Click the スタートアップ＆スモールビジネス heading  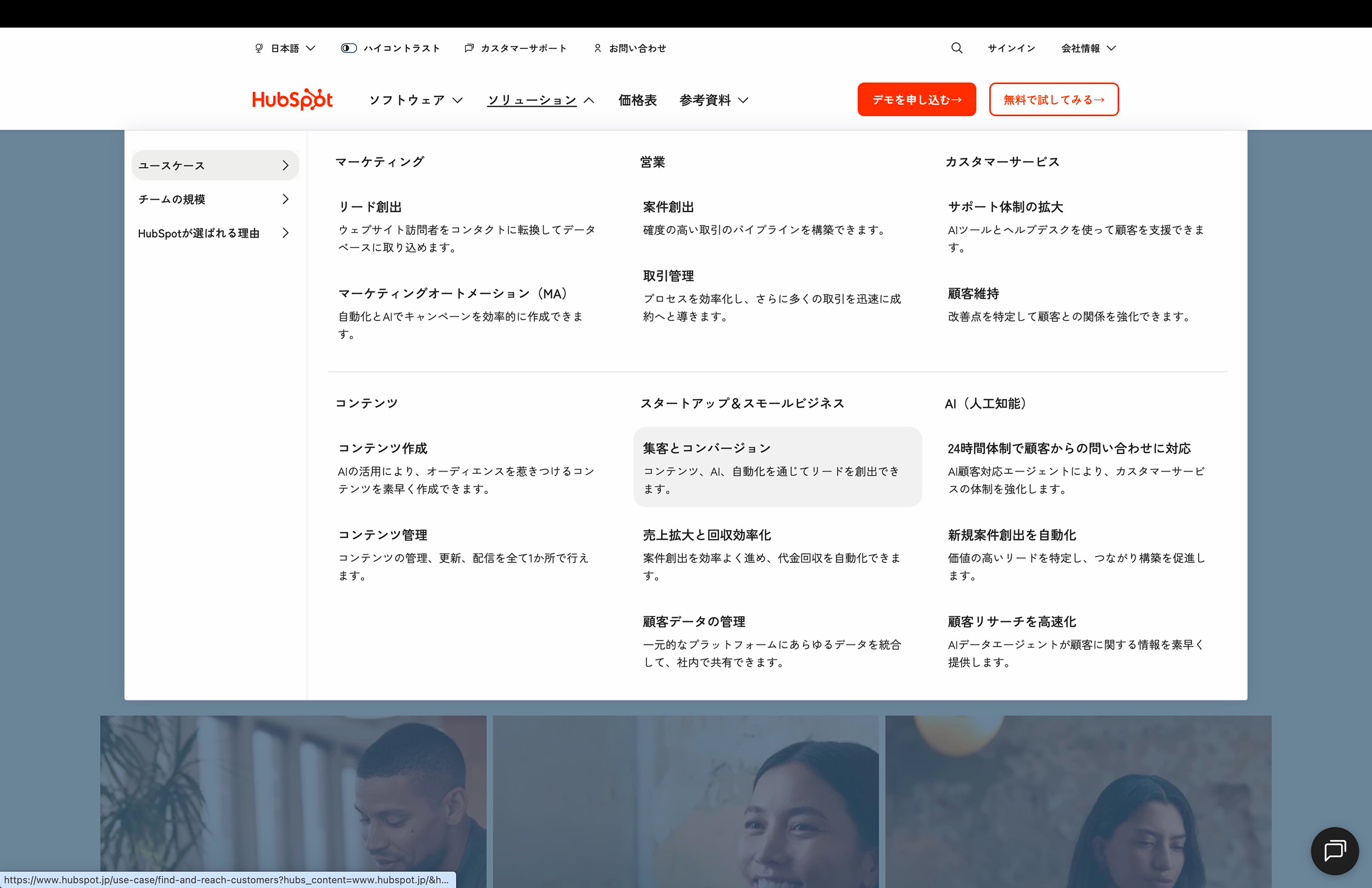click(x=743, y=403)
